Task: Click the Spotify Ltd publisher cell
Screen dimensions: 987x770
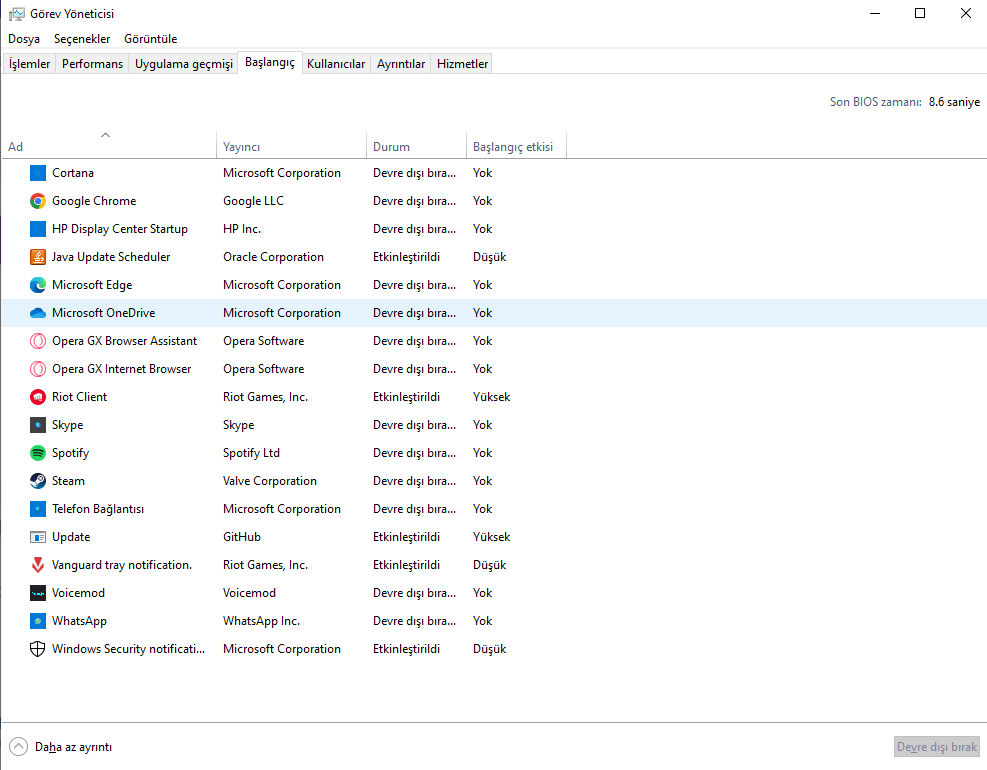Action: (x=251, y=453)
